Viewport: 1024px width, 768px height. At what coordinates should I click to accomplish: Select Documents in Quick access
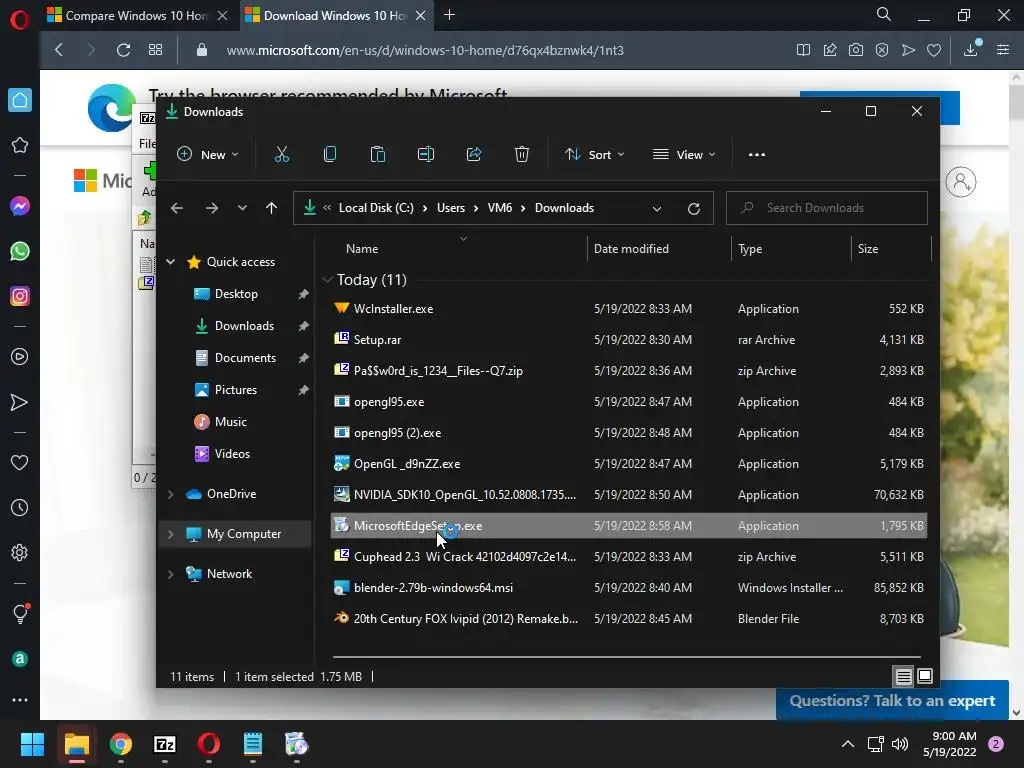pos(245,358)
